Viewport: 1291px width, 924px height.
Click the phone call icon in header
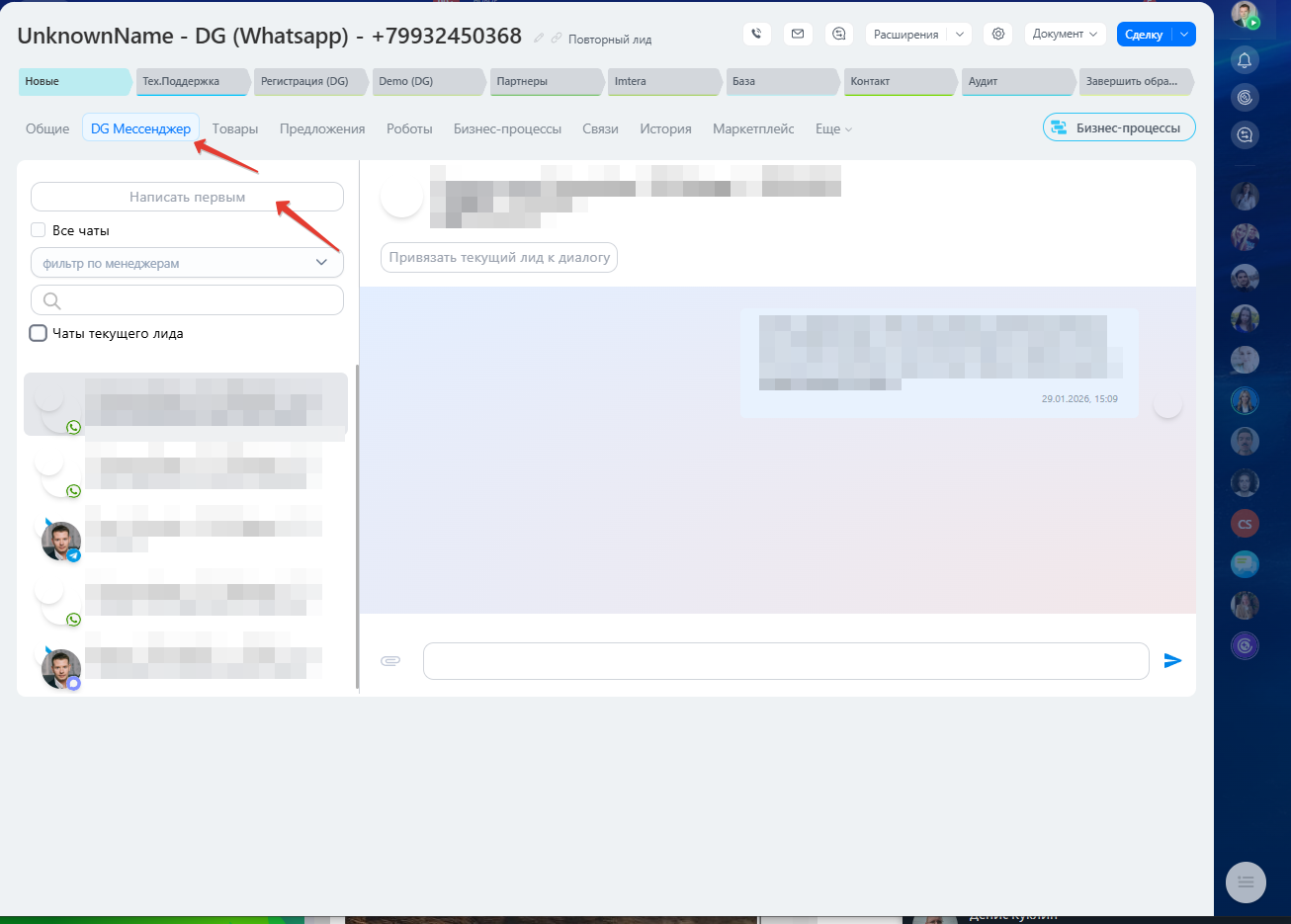click(x=756, y=34)
